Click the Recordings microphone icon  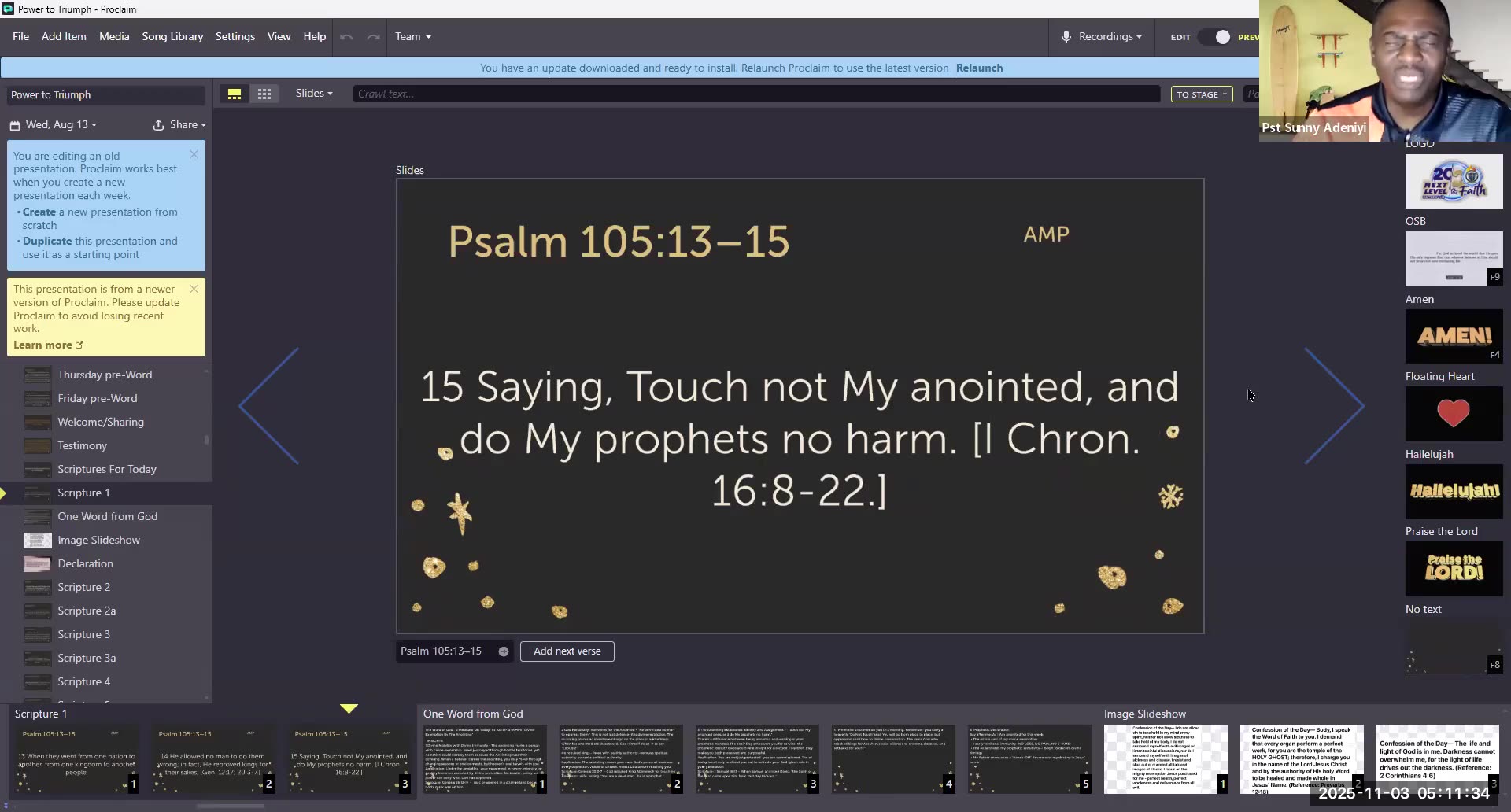(x=1067, y=36)
